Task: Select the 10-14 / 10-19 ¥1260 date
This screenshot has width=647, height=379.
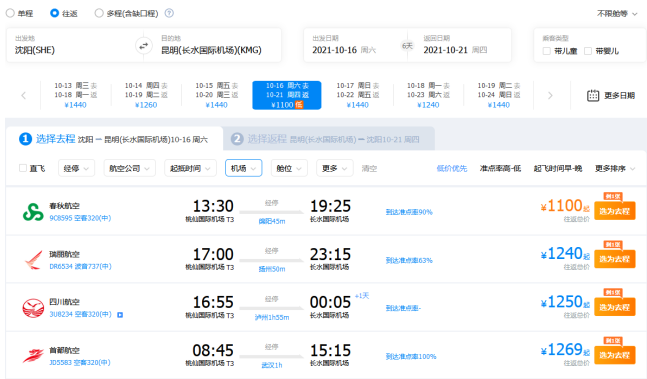Action: 146,95
